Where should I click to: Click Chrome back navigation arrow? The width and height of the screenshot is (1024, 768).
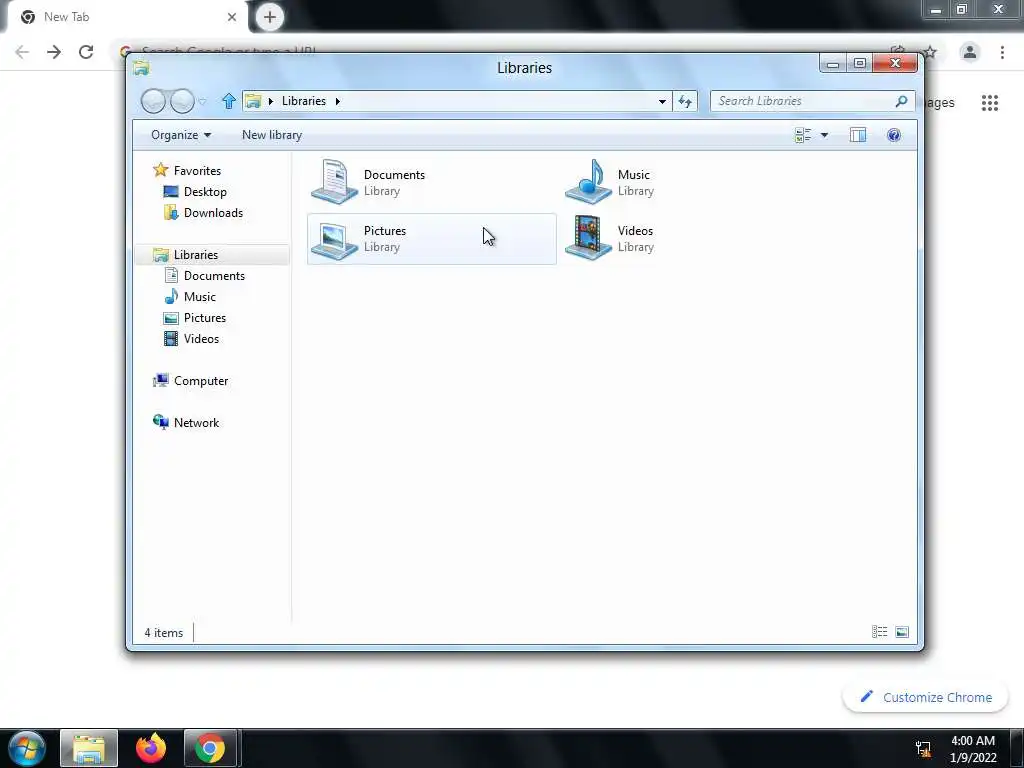(22, 52)
